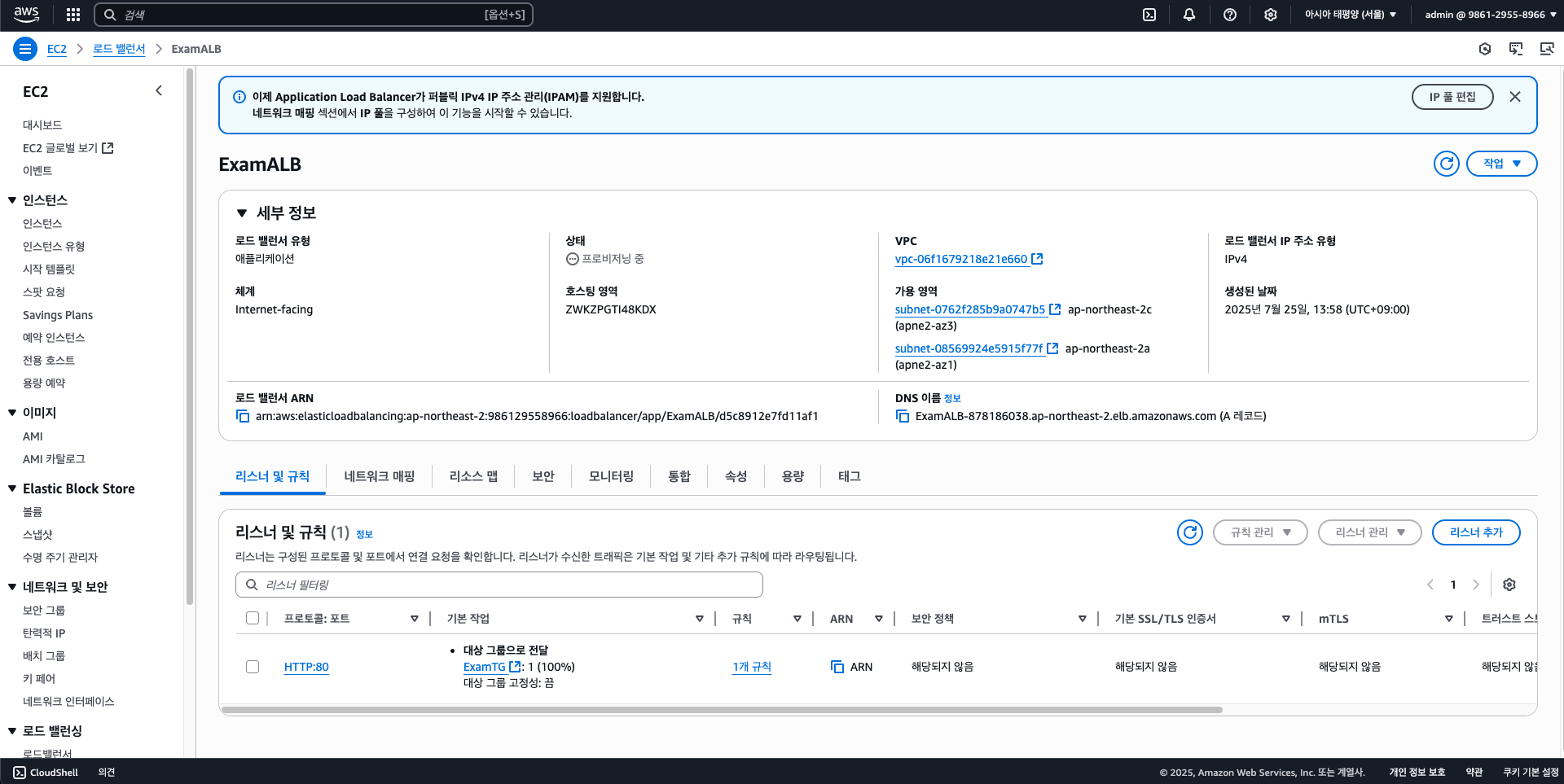Open CloudShell in the footer
Image resolution: width=1564 pixels, height=784 pixels.
[x=46, y=773]
